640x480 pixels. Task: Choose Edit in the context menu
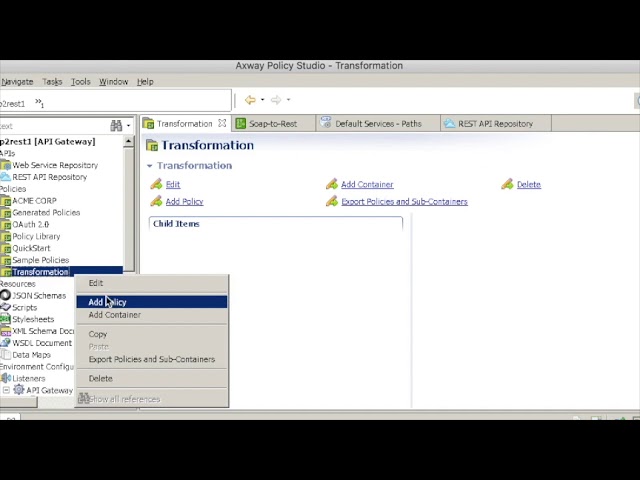pos(152,283)
